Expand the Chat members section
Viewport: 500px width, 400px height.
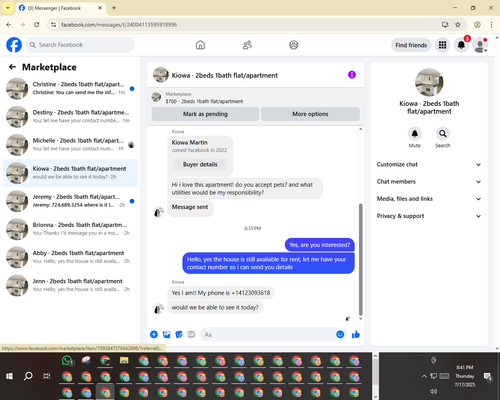(x=429, y=182)
